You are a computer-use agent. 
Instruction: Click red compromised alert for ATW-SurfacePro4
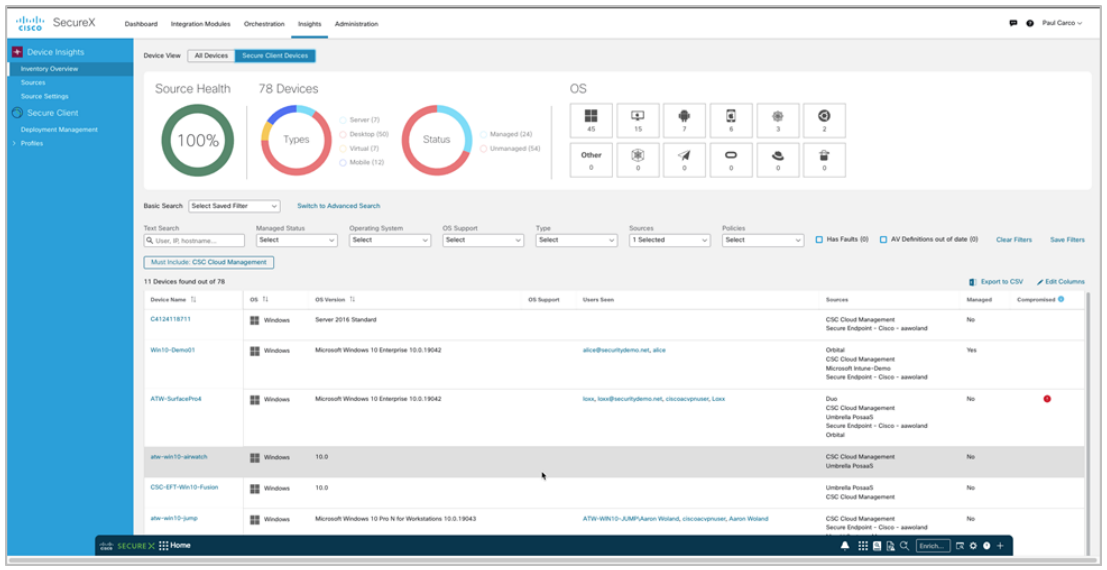[1047, 399]
